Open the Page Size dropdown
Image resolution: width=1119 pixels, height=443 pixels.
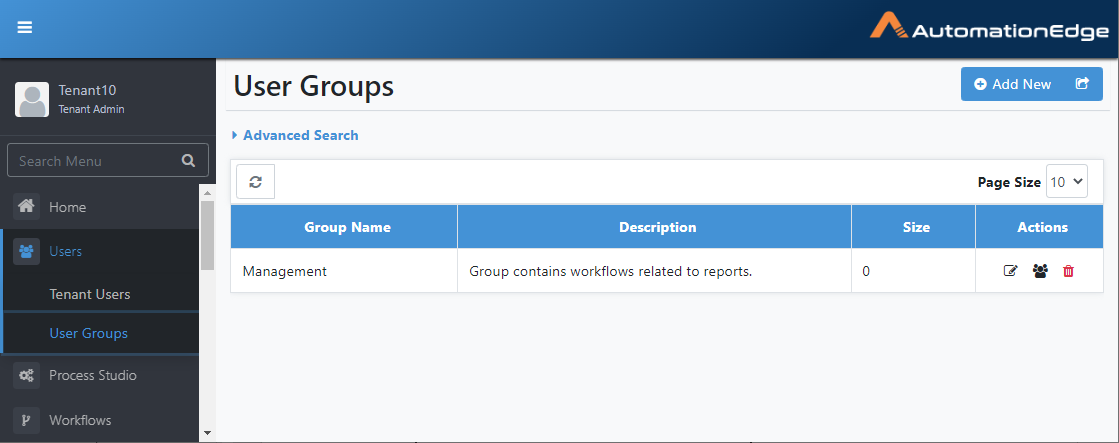tap(1067, 182)
